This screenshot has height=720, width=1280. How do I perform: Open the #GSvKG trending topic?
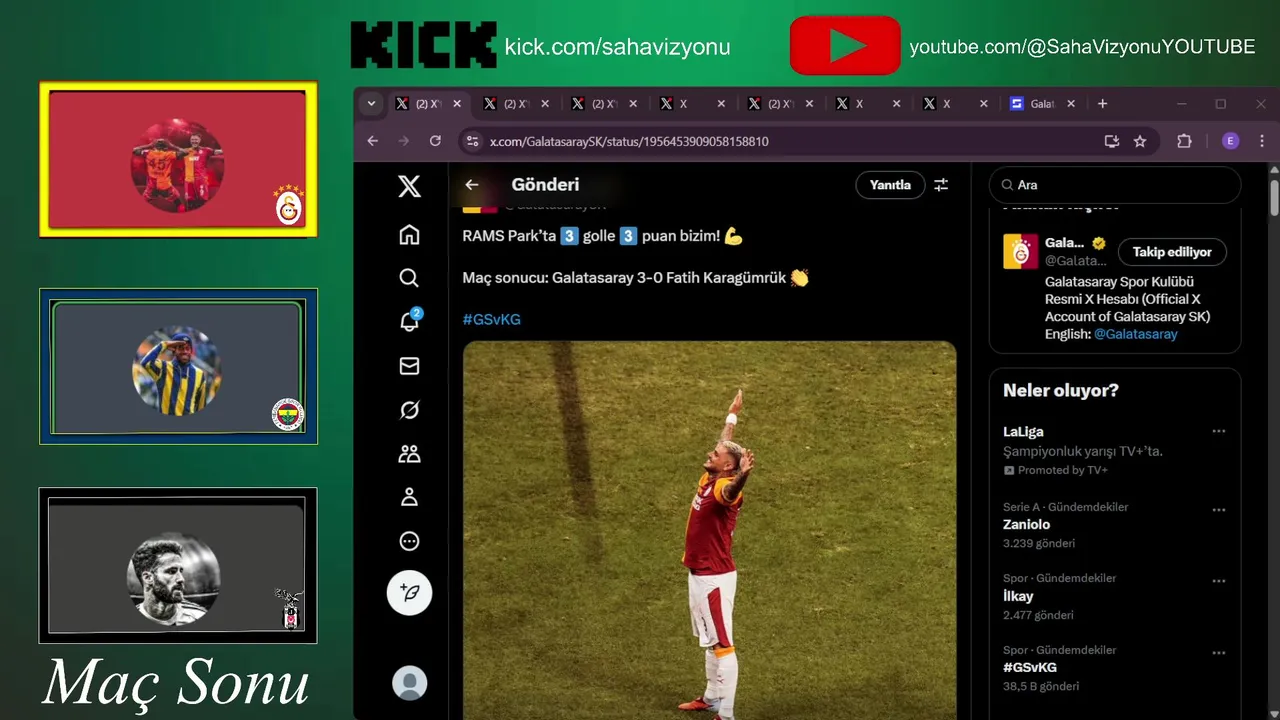1030,667
